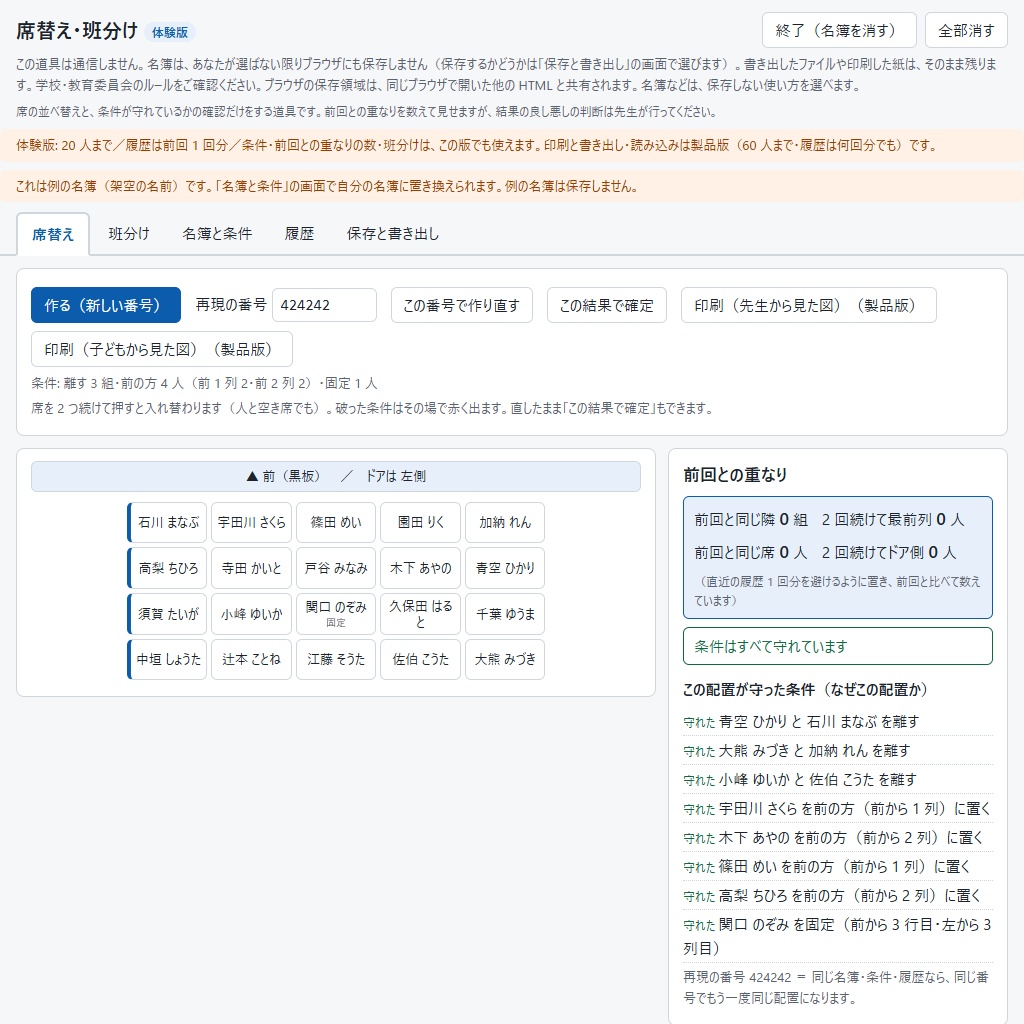Viewport: 1024px width, 1024px height.
Task: Click the 再現の番号 input field
Action: (325, 305)
